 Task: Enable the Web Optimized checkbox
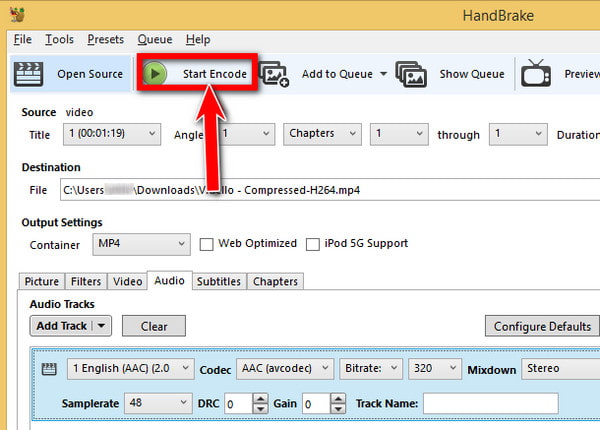206,244
